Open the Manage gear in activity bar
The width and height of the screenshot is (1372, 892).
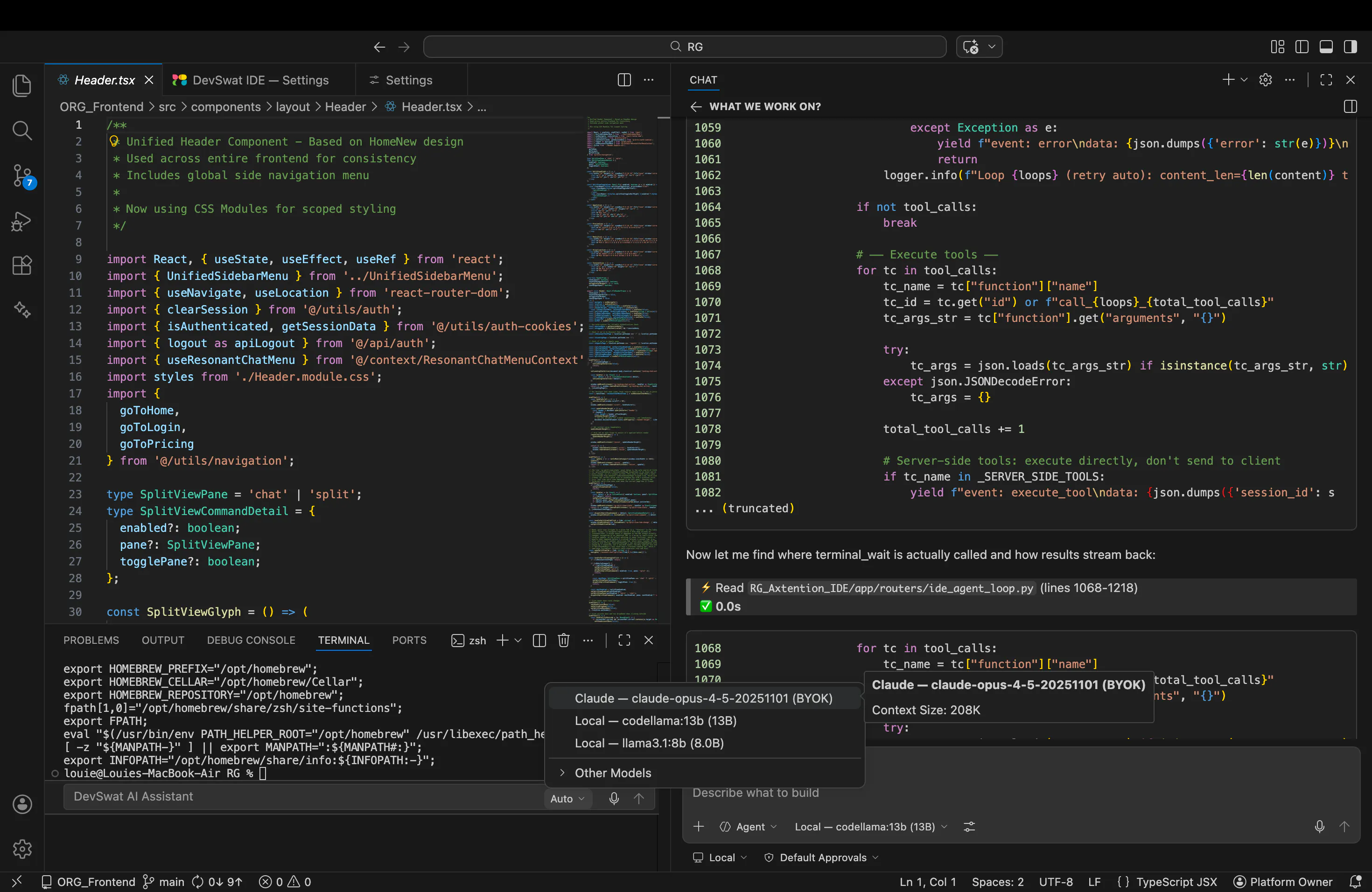(22, 848)
